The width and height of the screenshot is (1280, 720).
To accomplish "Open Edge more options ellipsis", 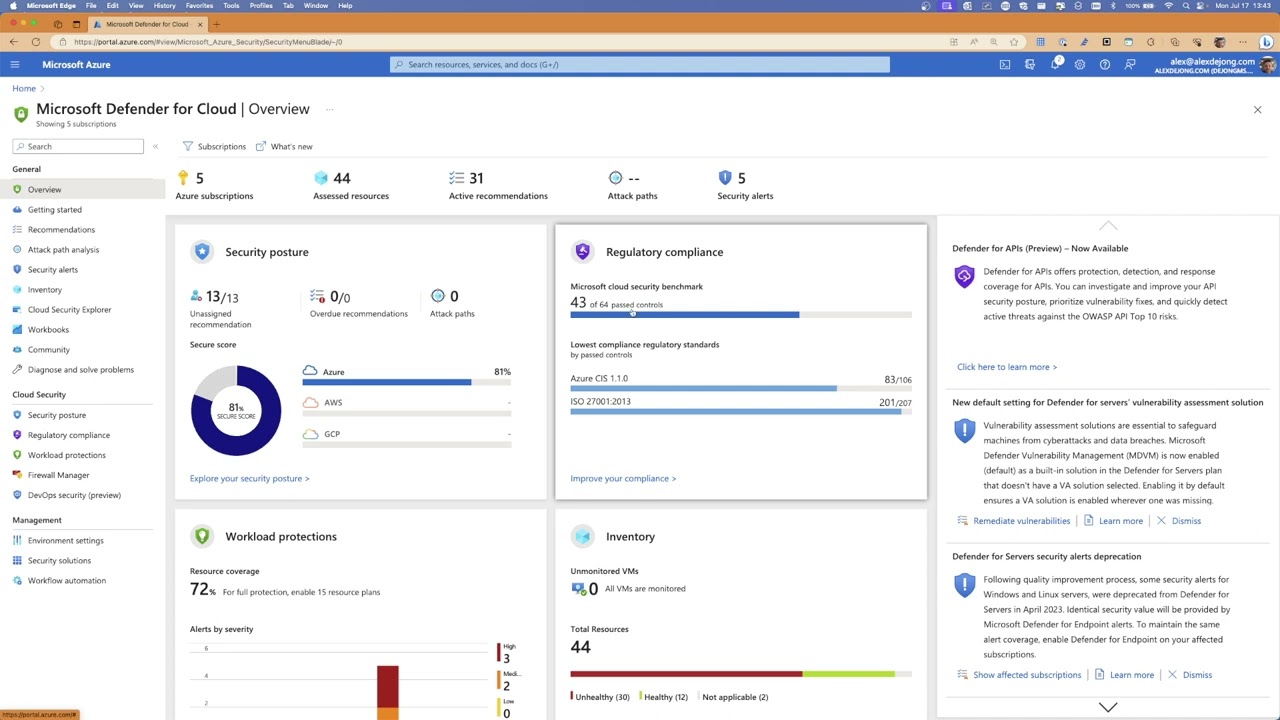I will pyautogui.click(x=1241, y=42).
